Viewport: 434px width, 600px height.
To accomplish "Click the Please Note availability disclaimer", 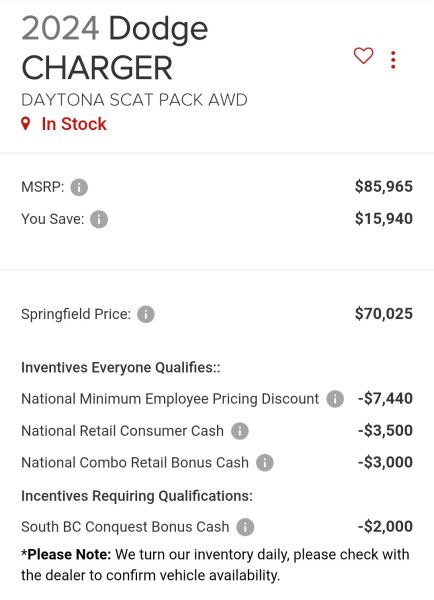I will tap(215, 565).
